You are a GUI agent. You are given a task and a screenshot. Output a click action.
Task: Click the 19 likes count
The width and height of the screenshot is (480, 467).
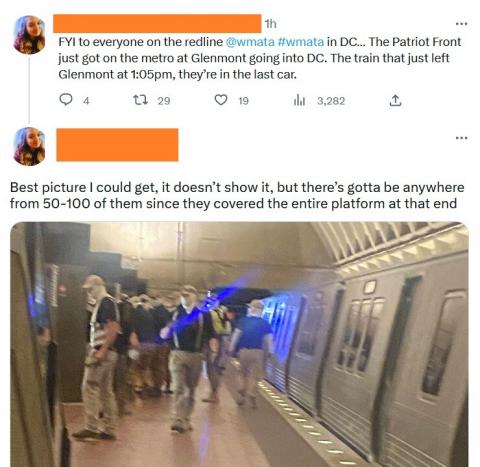[244, 101]
